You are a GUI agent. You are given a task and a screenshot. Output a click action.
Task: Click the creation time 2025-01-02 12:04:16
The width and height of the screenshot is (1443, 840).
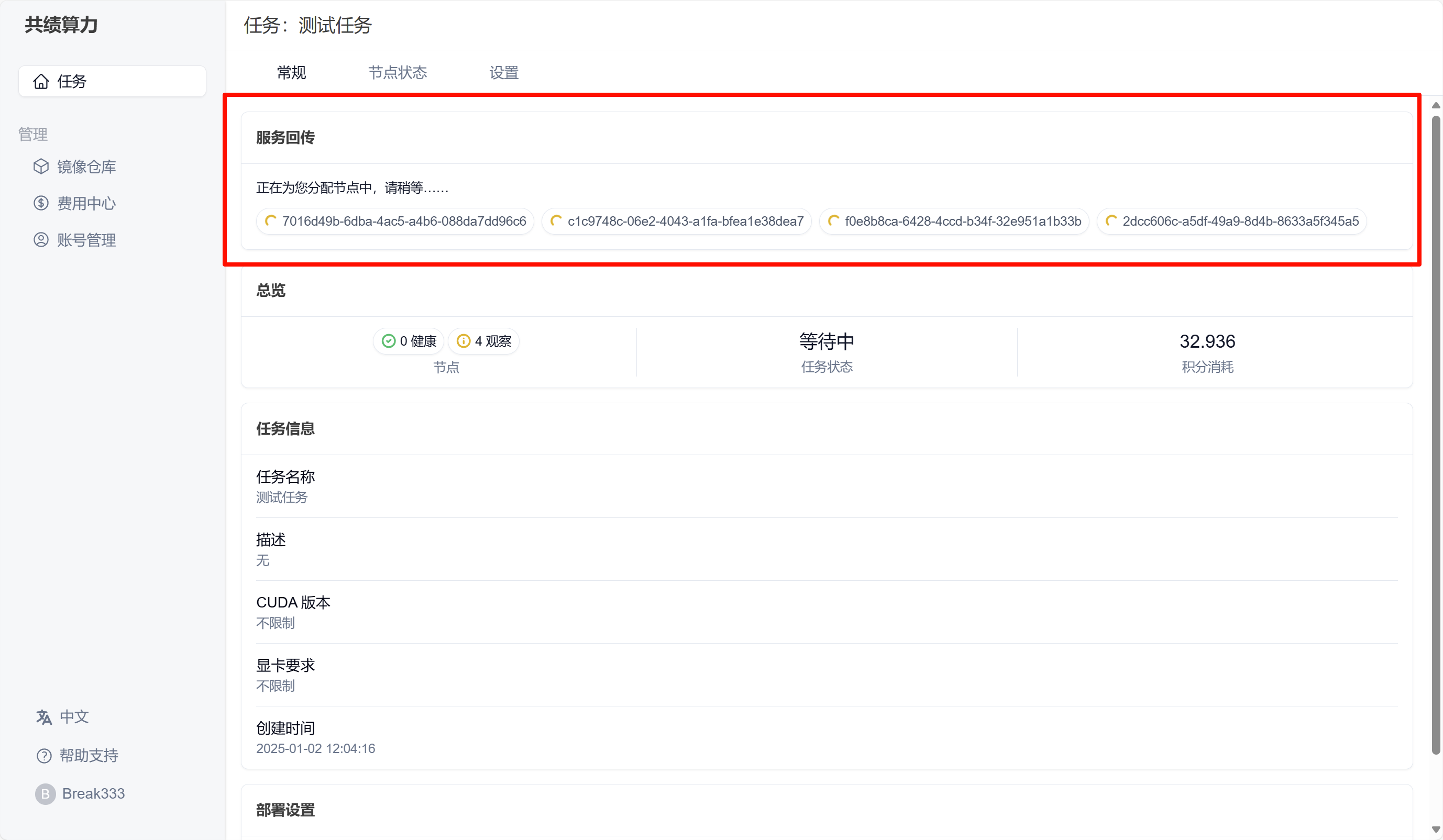(315, 748)
